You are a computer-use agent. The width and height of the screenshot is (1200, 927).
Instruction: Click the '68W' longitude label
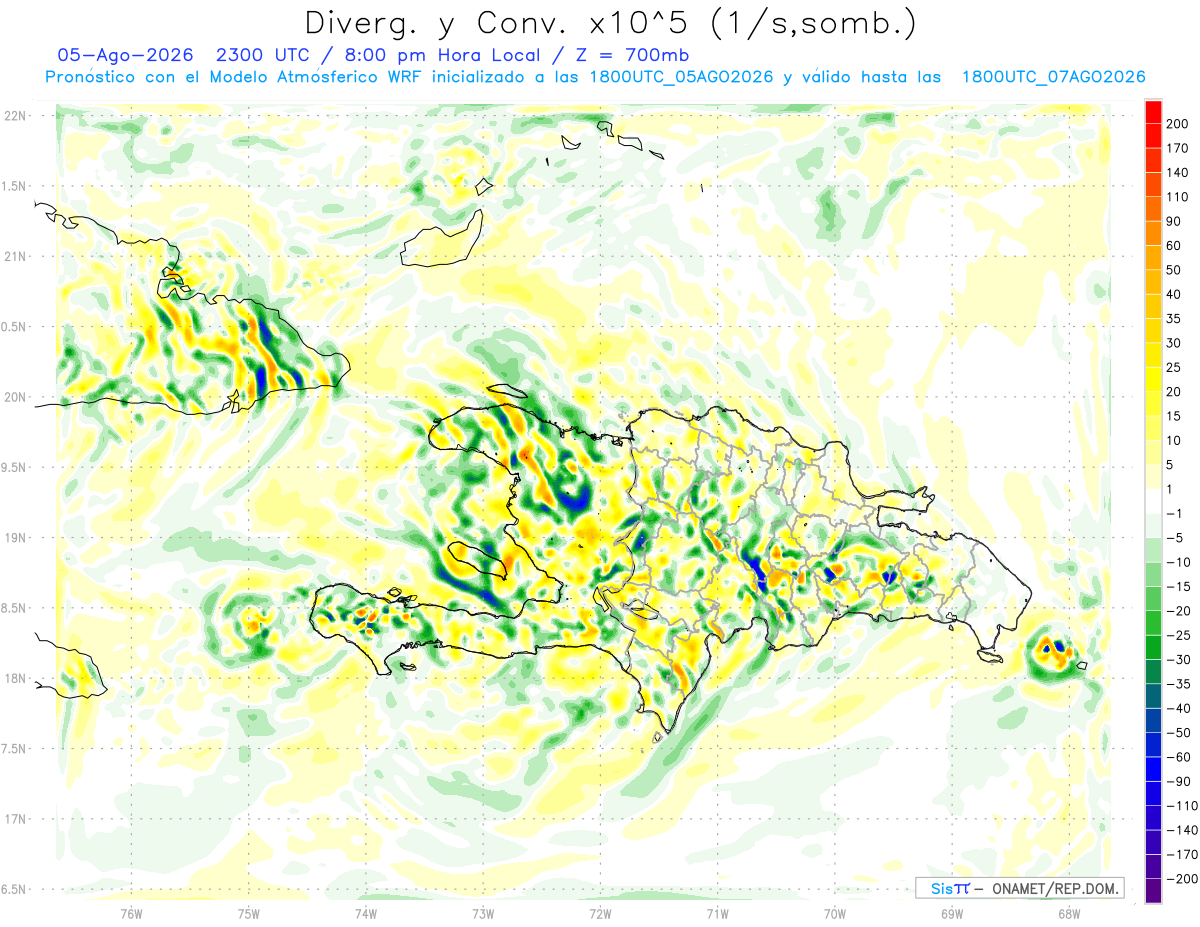1068,913
